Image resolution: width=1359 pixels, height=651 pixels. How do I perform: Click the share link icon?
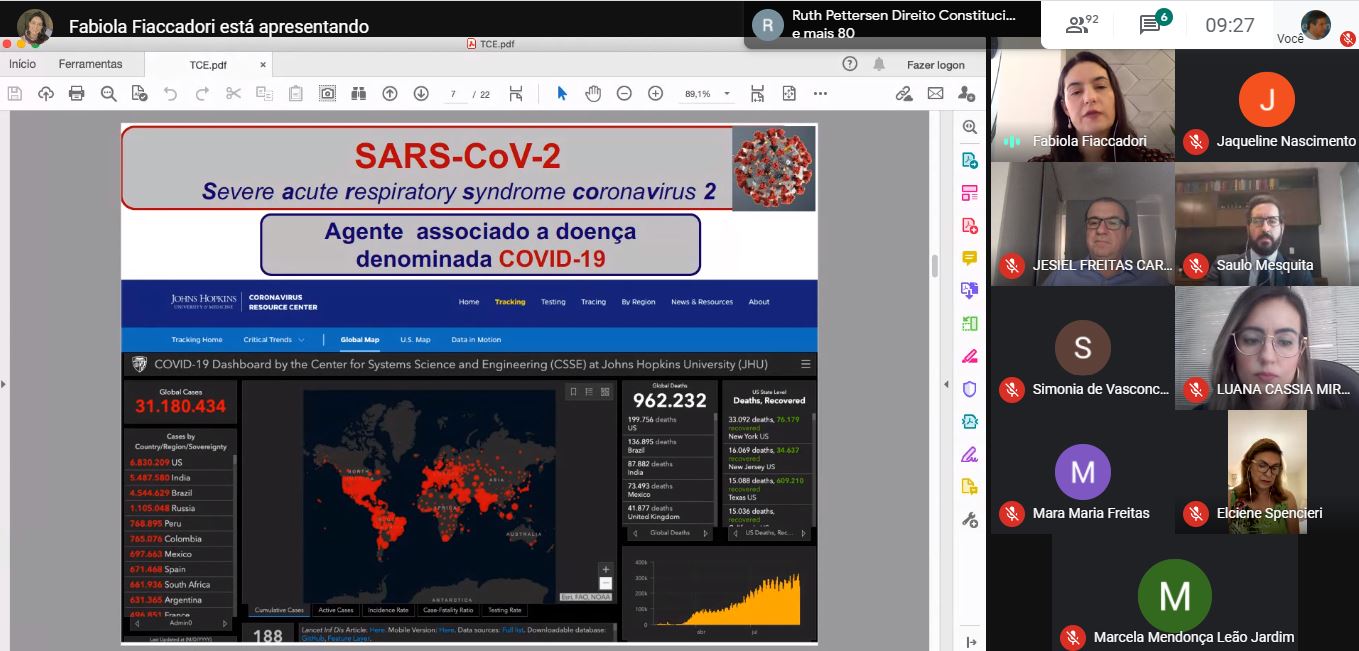(904, 93)
